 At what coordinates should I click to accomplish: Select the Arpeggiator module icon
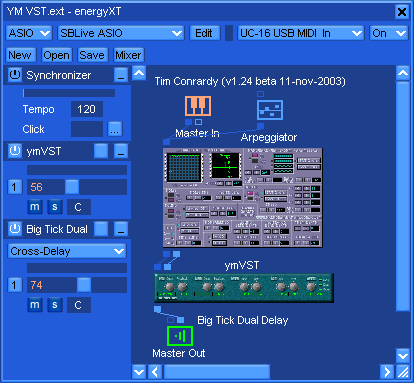270,110
